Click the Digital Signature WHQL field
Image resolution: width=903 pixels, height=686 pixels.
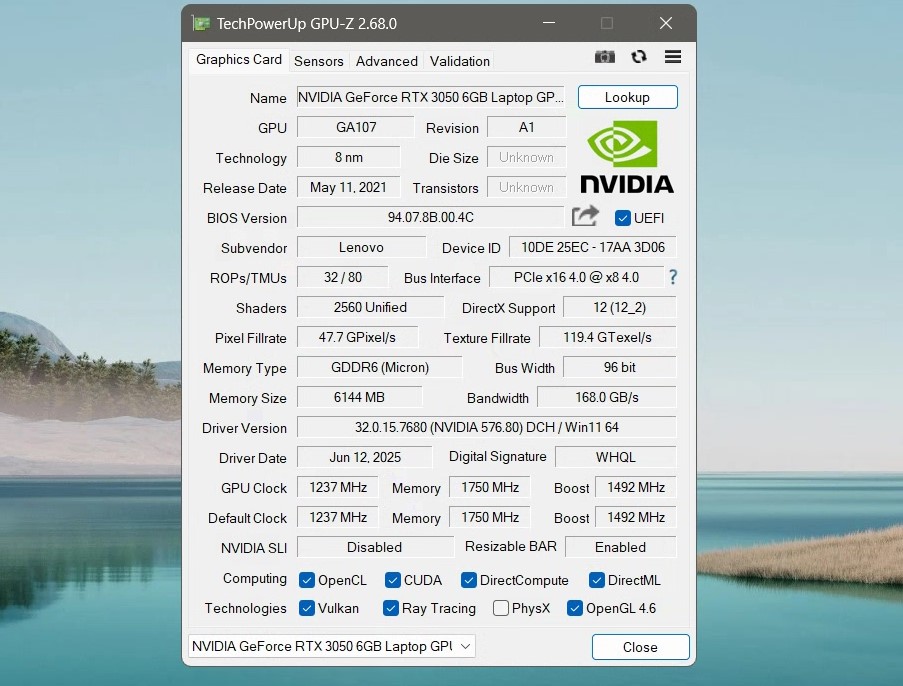coord(615,457)
